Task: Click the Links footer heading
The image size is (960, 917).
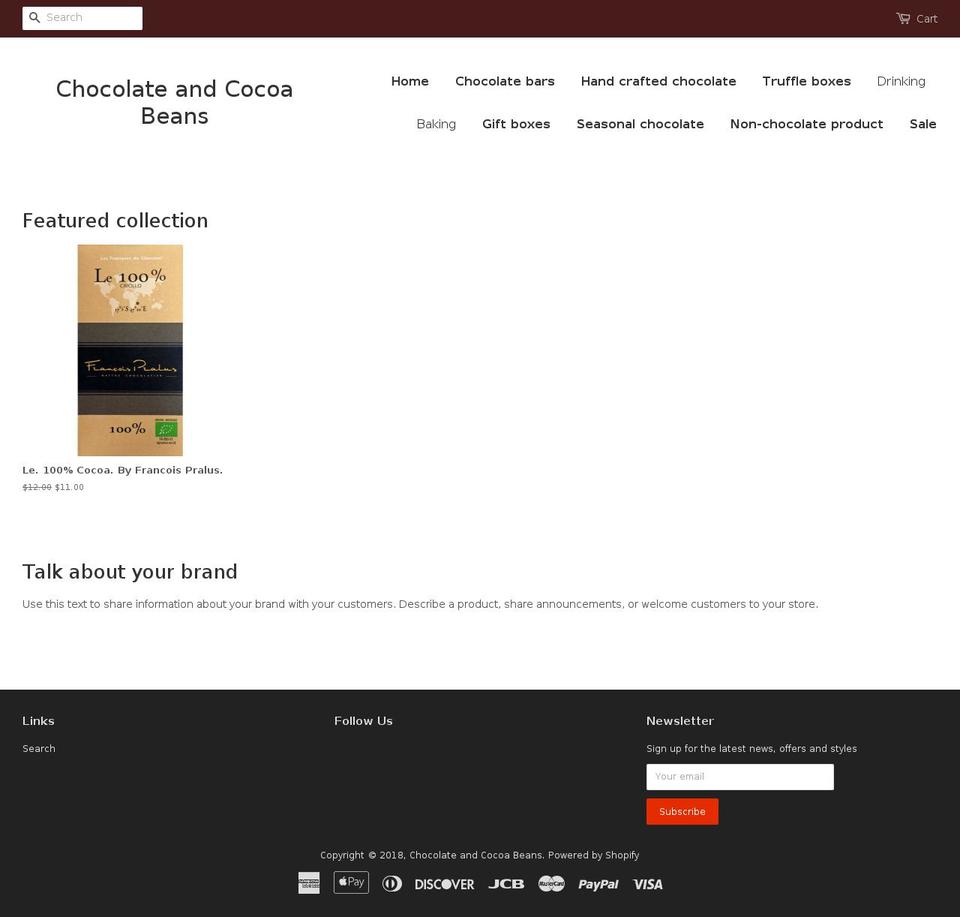Action: (x=38, y=721)
